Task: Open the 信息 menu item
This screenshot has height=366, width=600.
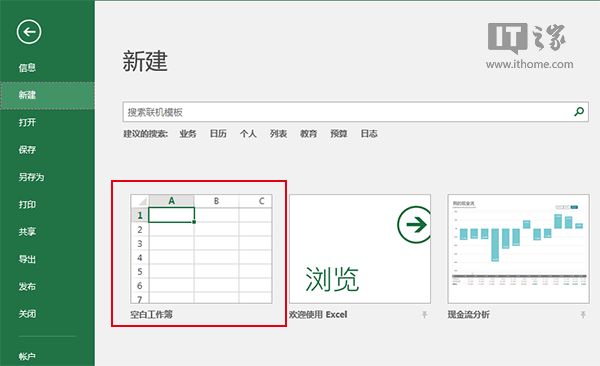Action: [27, 68]
